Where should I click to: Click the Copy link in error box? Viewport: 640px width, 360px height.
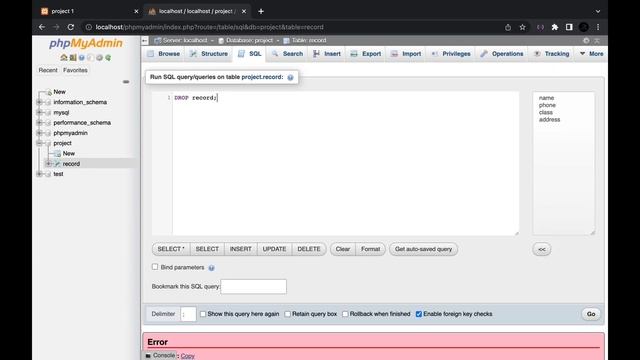point(188,356)
